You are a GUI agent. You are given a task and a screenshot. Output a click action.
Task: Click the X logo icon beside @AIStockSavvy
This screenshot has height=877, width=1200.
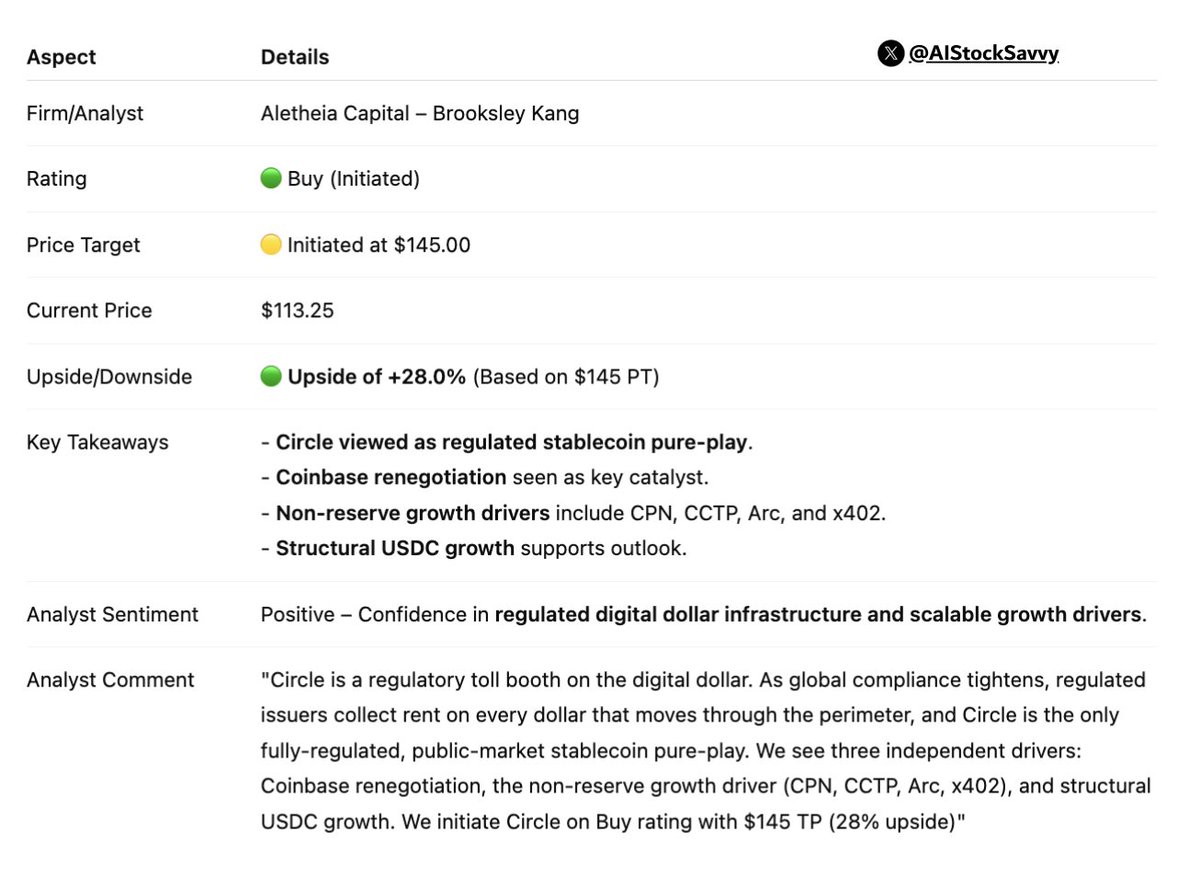tap(890, 53)
